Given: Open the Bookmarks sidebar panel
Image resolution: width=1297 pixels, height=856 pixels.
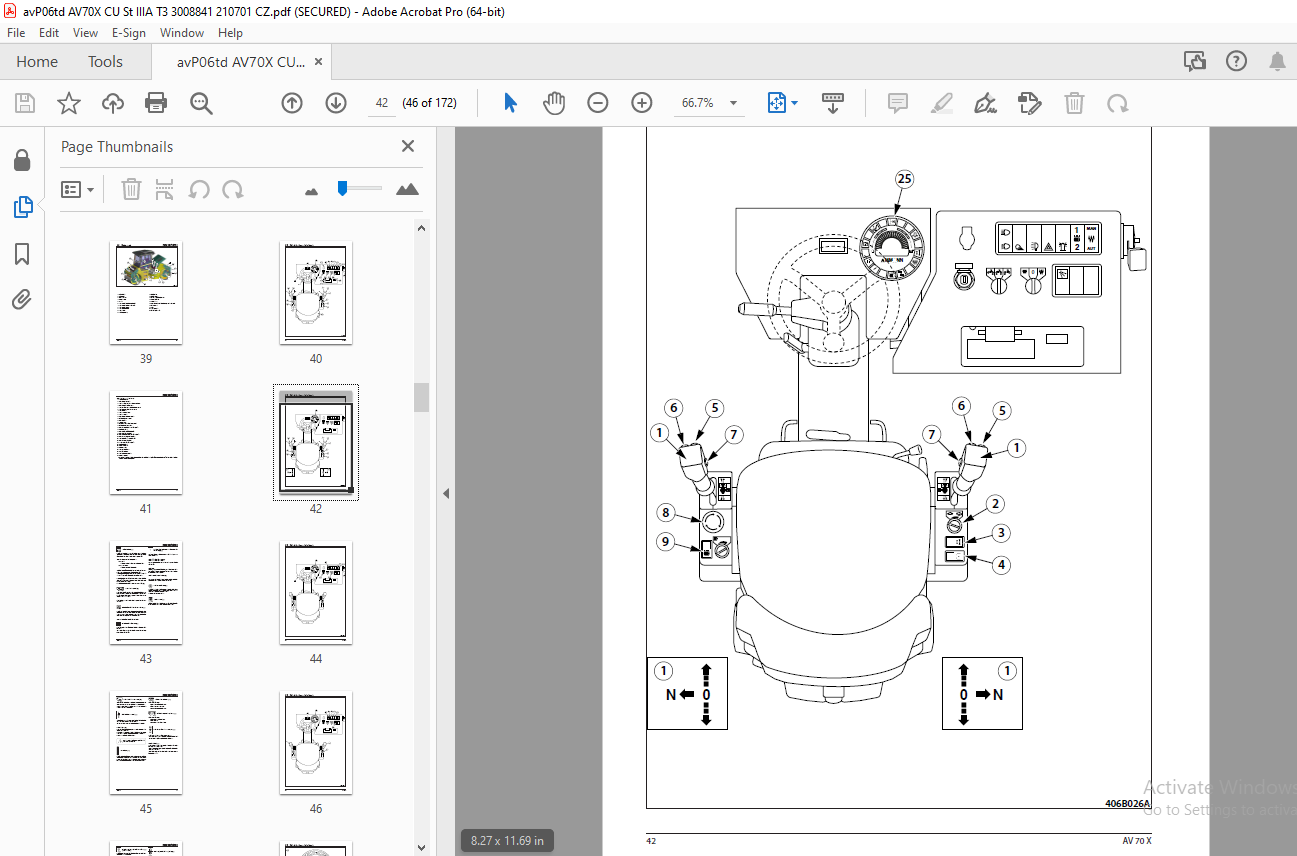Looking at the screenshot, I should coord(22,254).
